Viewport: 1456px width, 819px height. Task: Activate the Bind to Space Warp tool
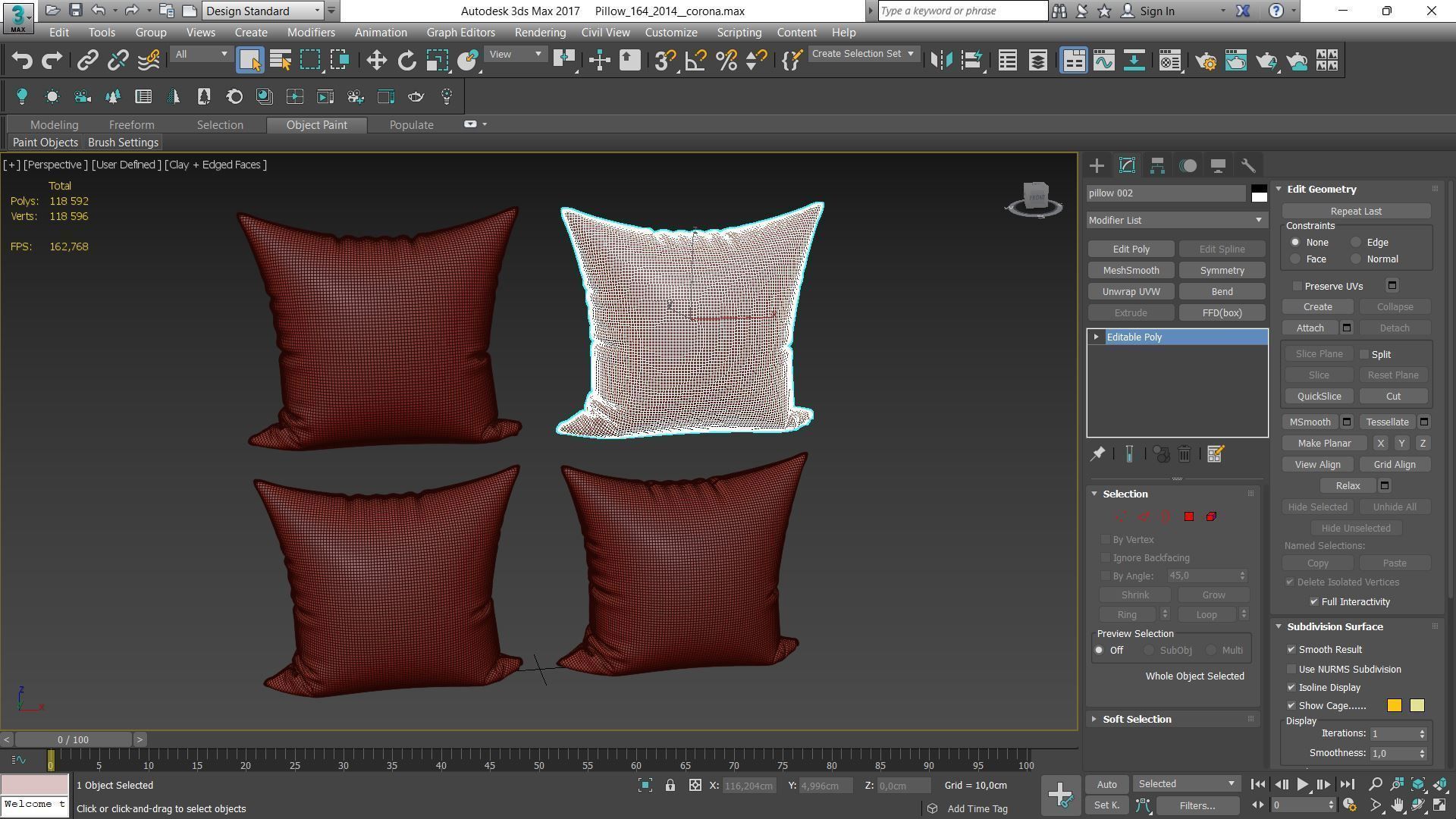[x=149, y=61]
